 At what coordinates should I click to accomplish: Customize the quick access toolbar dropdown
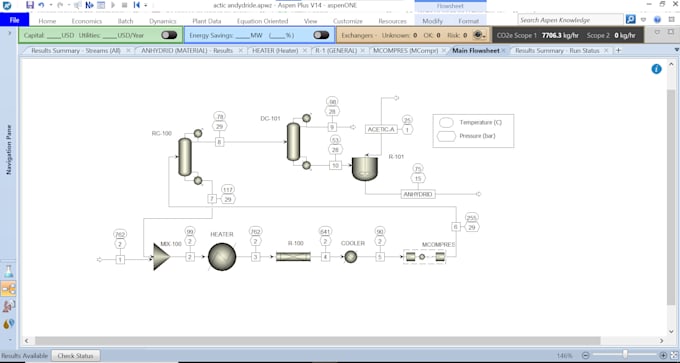tap(146, 5)
